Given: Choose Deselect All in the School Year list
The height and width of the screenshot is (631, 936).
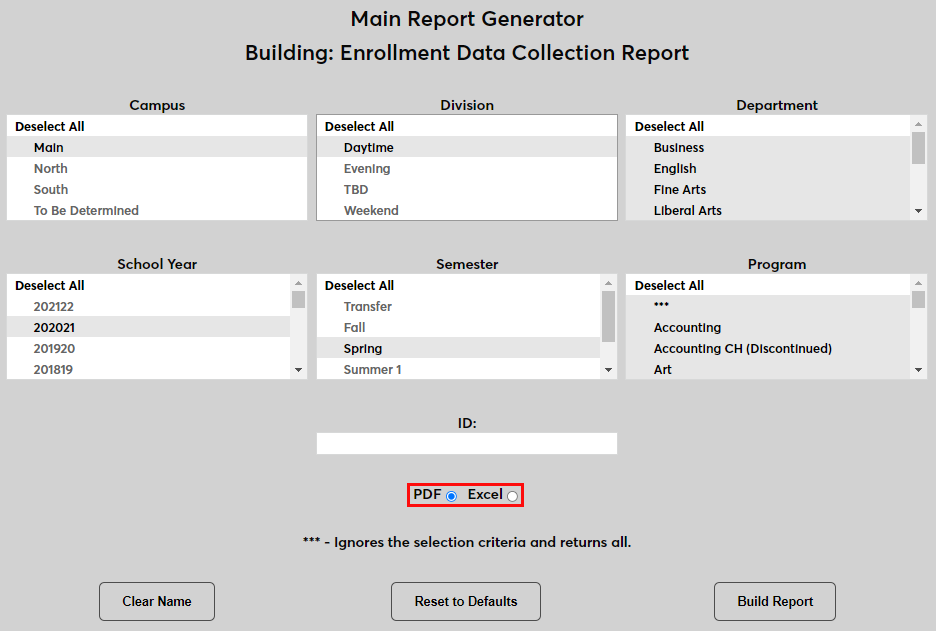Looking at the screenshot, I should tap(149, 285).
